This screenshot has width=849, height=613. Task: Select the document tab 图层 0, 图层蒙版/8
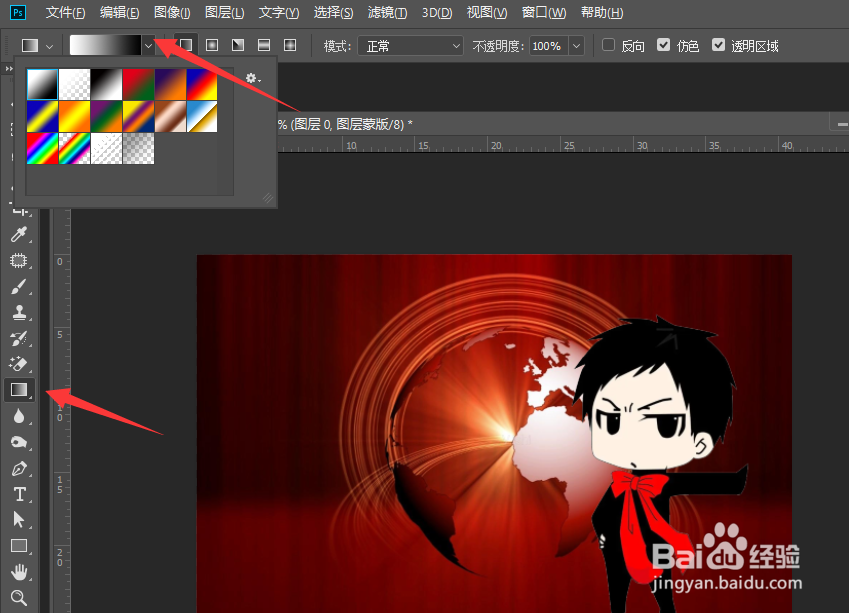pos(345,125)
